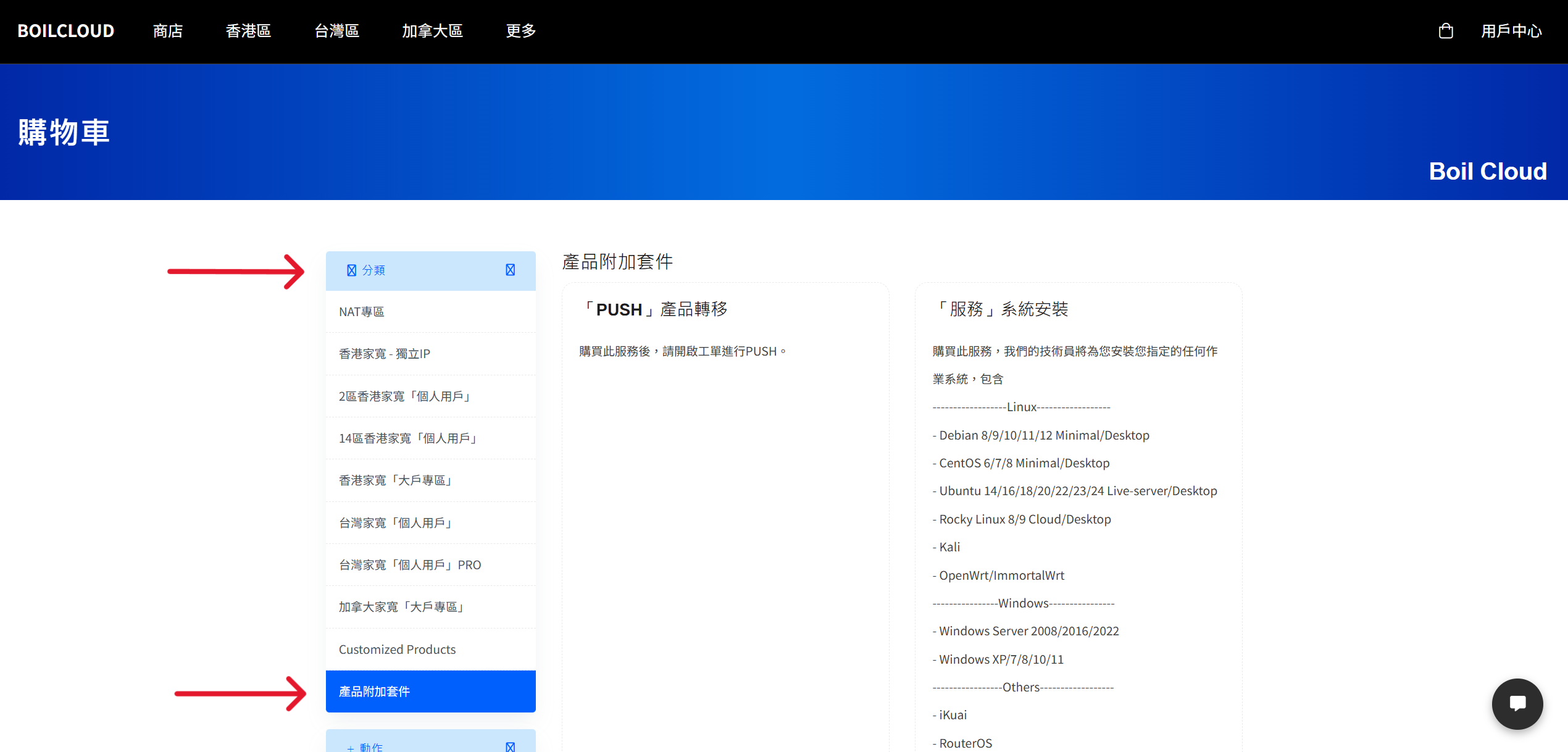The height and width of the screenshot is (752, 1568).
Task: Click the 「PUSH」產品轉移 card title
Action: [x=654, y=309]
